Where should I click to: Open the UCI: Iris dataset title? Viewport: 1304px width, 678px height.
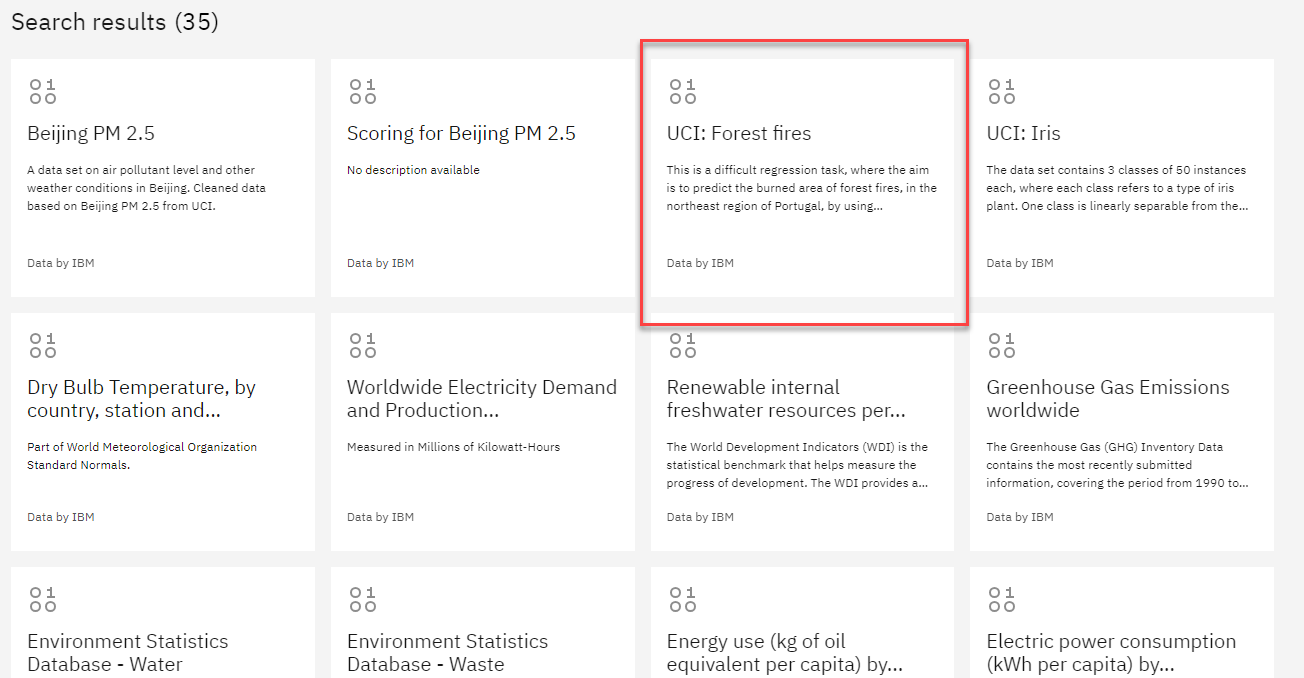[1023, 134]
